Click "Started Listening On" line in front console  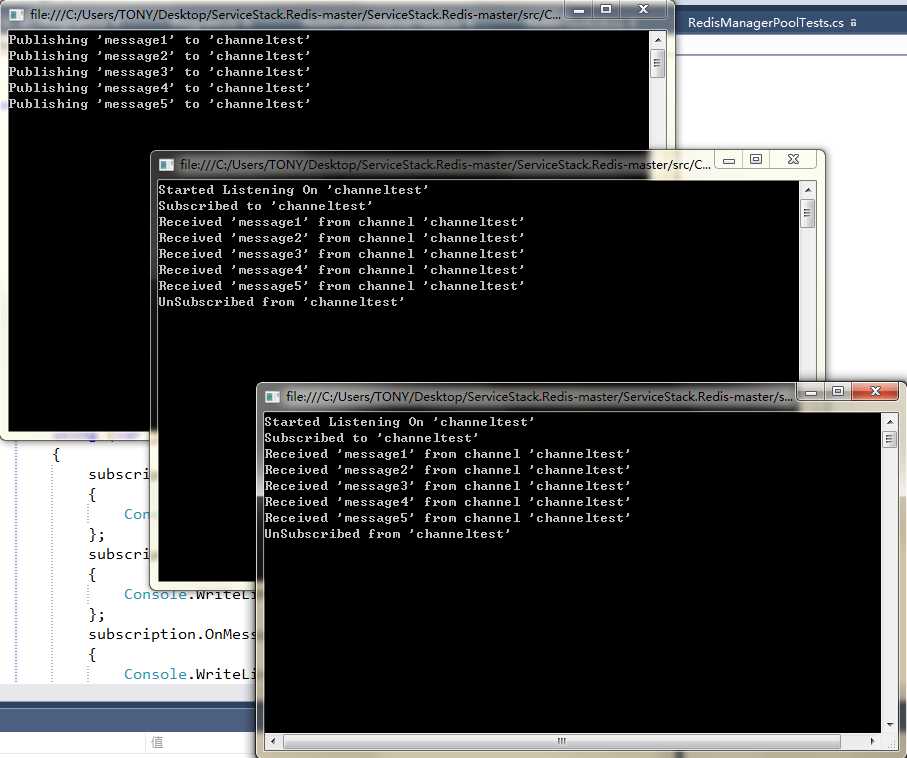tap(399, 422)
